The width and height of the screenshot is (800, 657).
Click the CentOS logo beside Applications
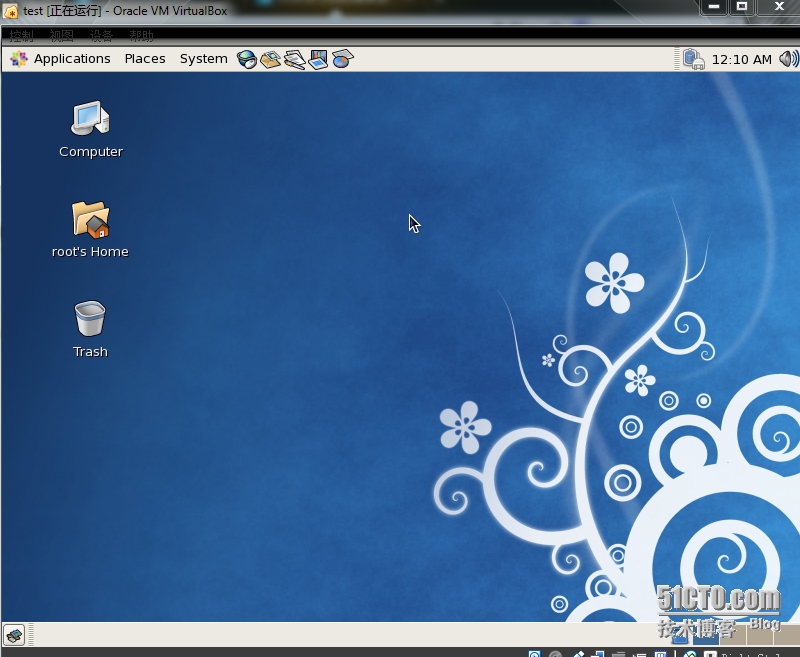coord(19,59)
